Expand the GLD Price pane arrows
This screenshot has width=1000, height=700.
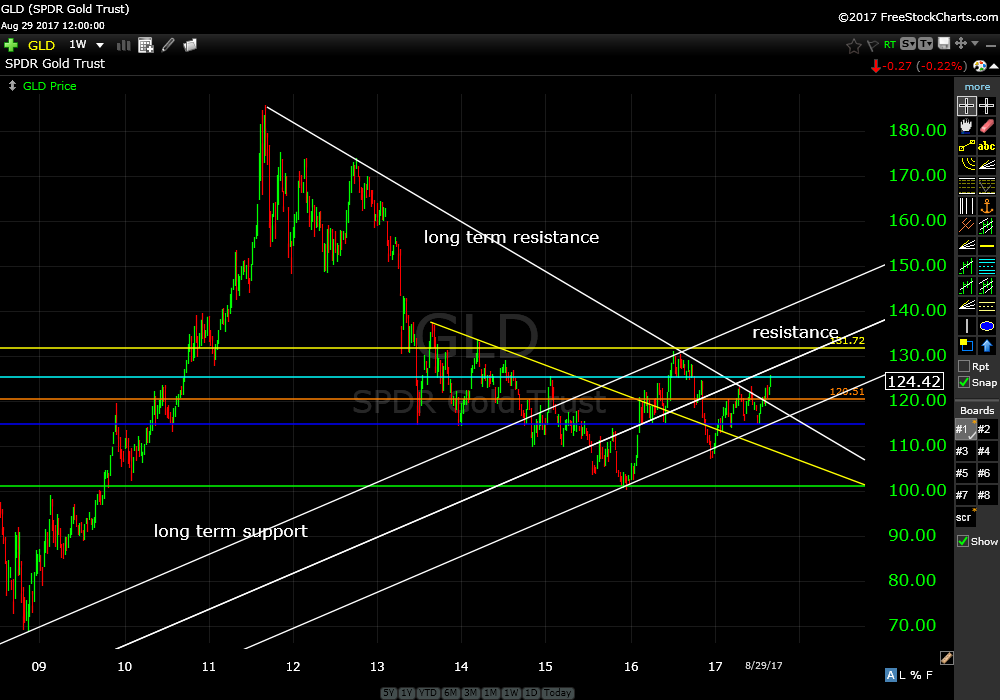11,86
